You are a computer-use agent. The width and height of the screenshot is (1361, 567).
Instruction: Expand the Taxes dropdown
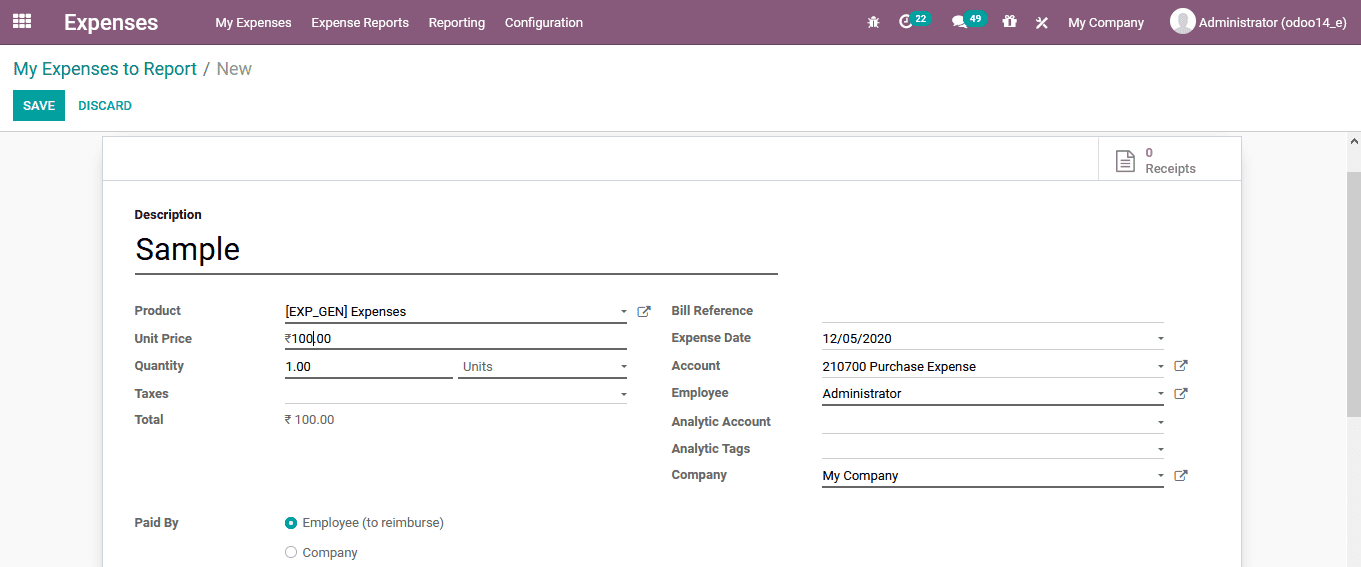pyautogui.click(x=623, y=394)
